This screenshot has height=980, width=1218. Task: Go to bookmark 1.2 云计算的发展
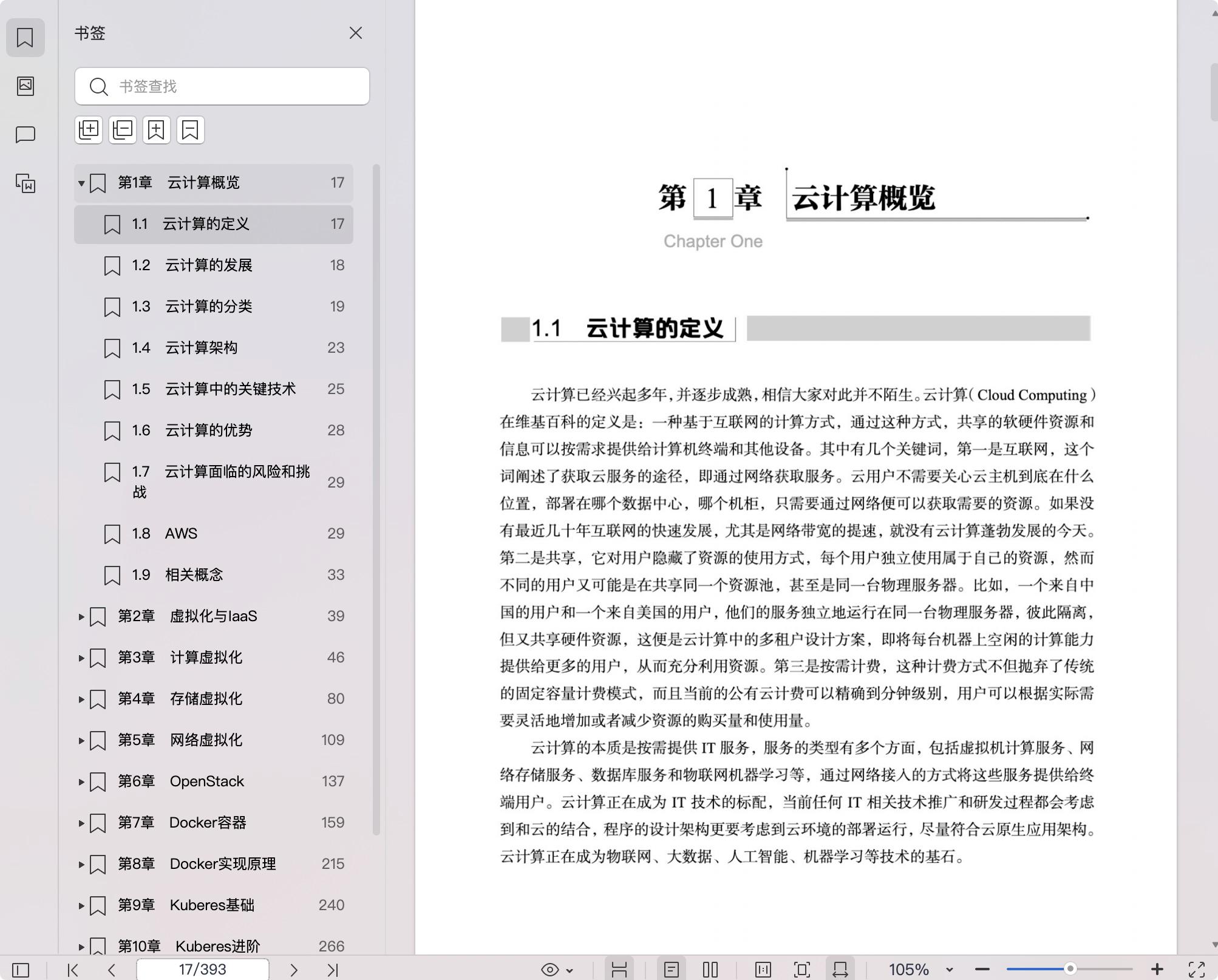[x=214, y=265]
